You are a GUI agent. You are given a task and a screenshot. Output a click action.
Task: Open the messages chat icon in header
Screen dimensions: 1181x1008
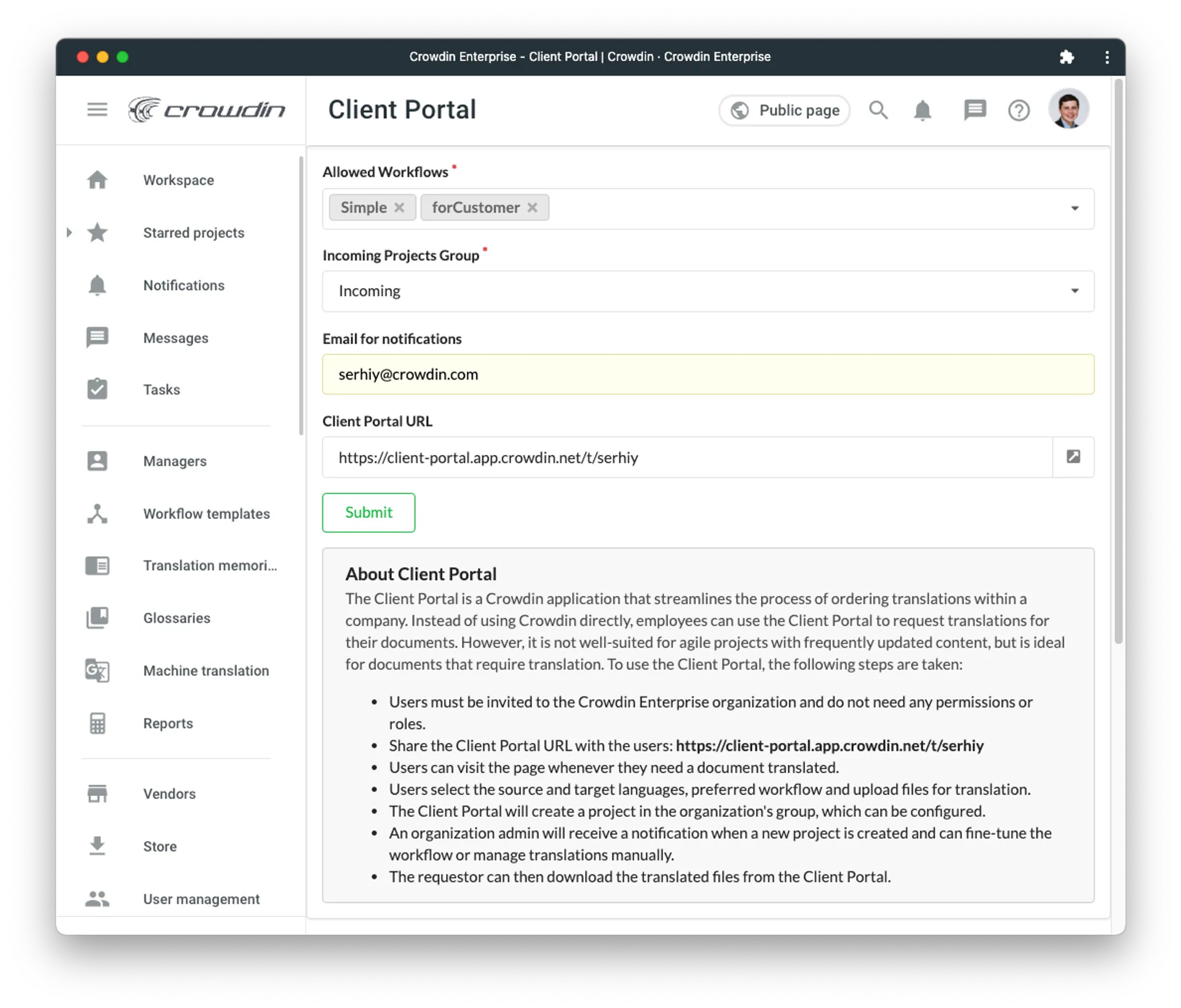click(975, 110)
